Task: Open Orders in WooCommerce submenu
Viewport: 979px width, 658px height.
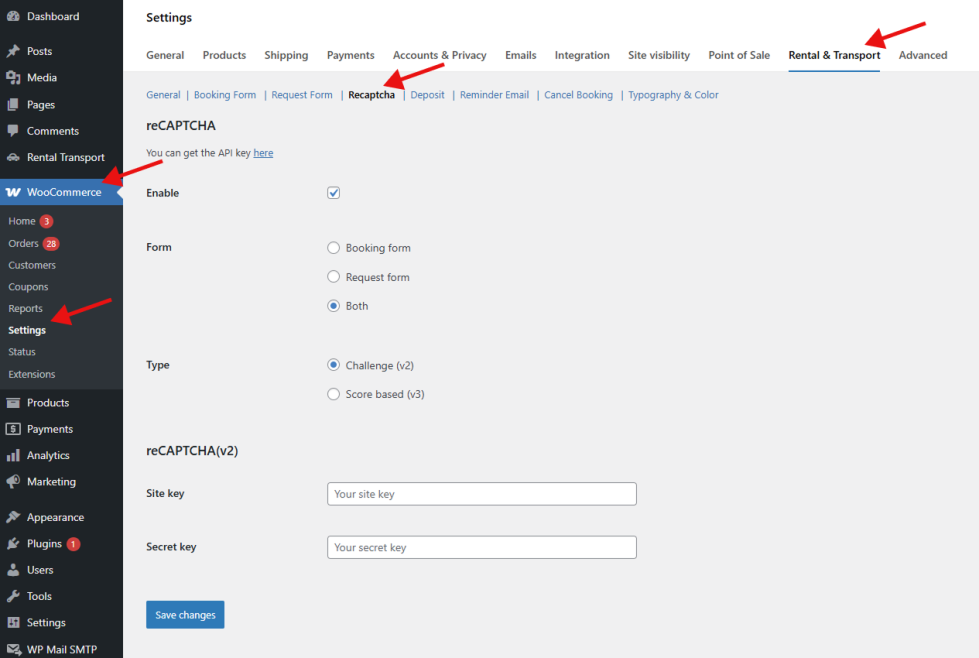Action: click(x=23, y=244)
